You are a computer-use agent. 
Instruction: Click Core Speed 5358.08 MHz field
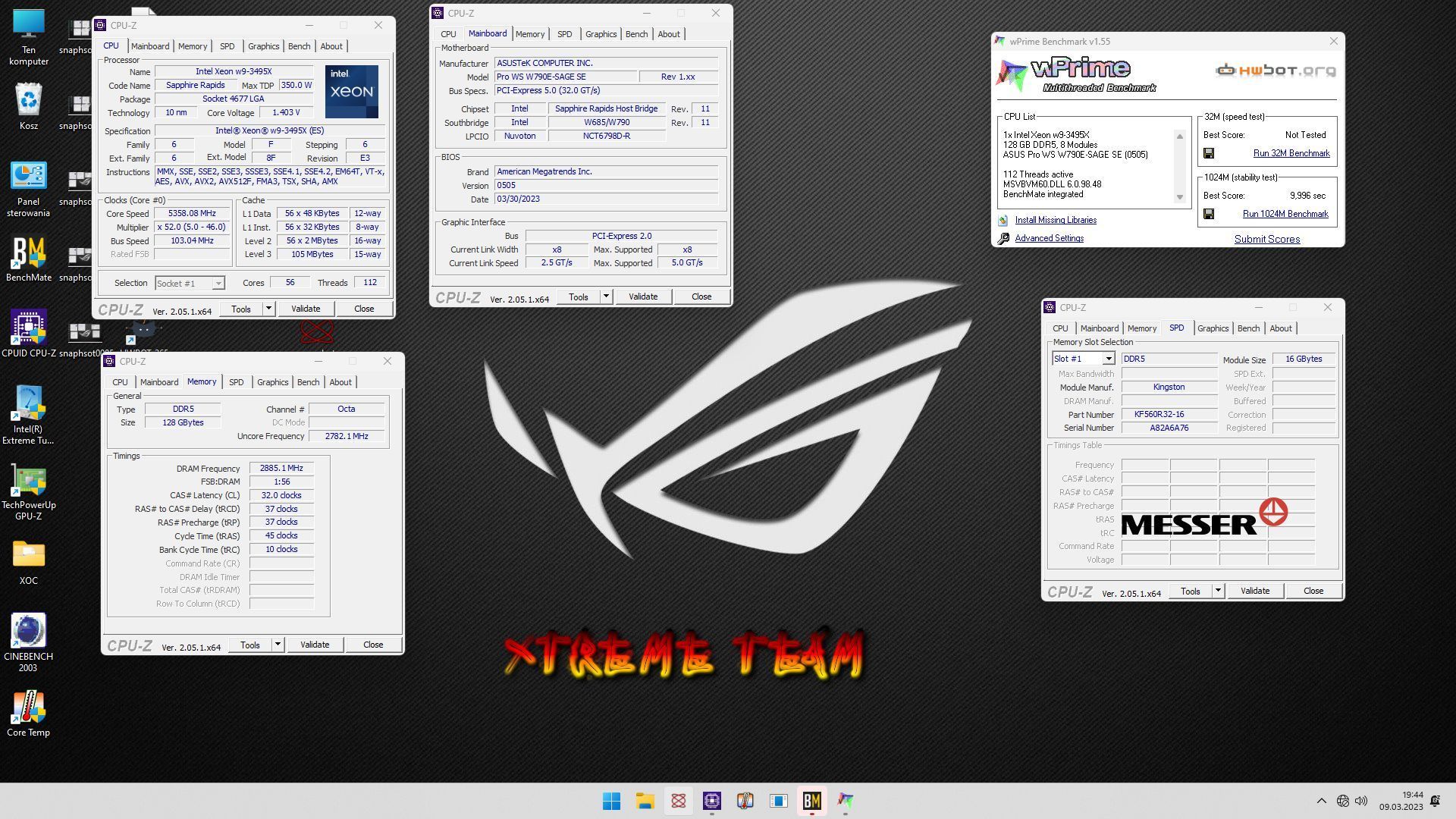coord(192,214)
